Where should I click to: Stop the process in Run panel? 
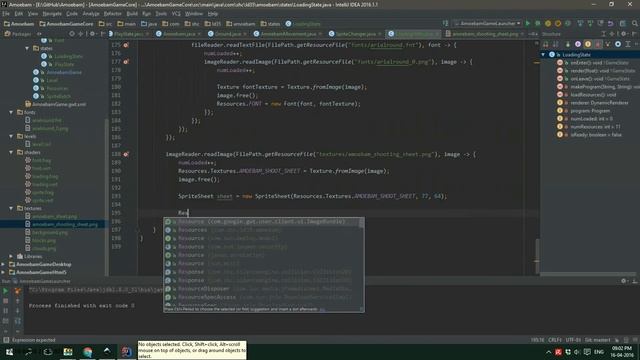[x=6, y=301]
